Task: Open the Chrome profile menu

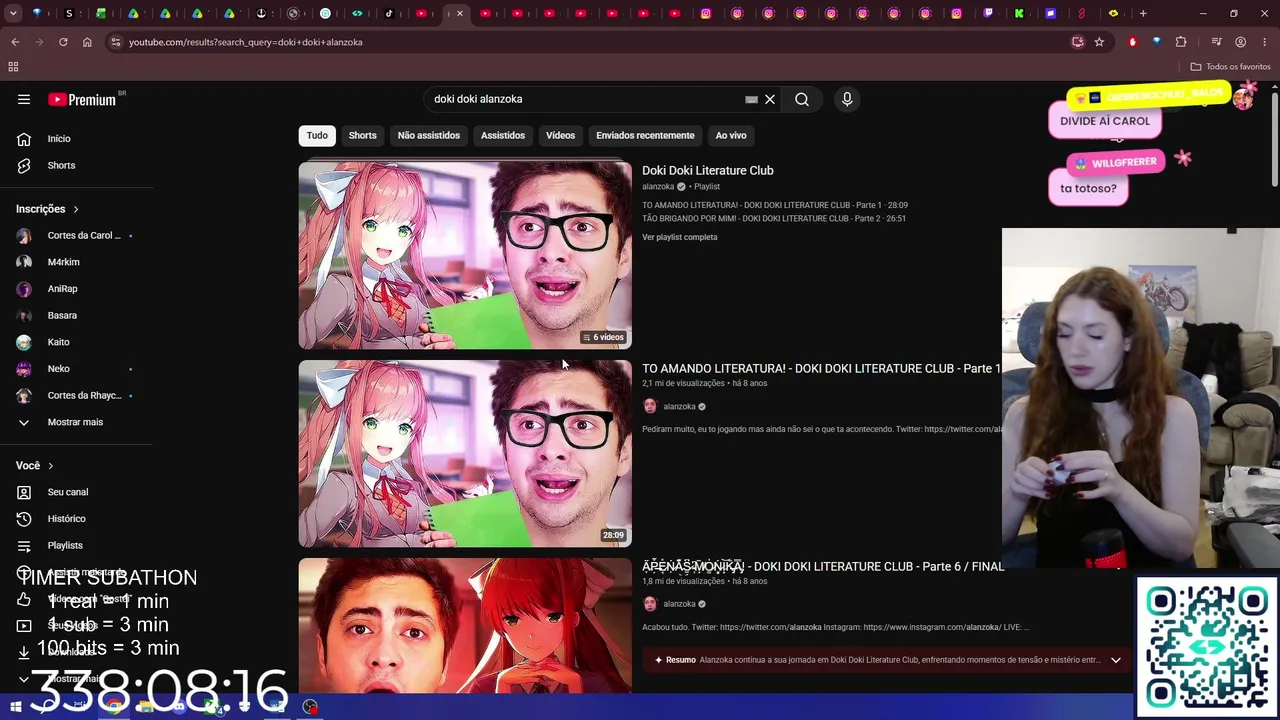Action: coord(1240,42)
